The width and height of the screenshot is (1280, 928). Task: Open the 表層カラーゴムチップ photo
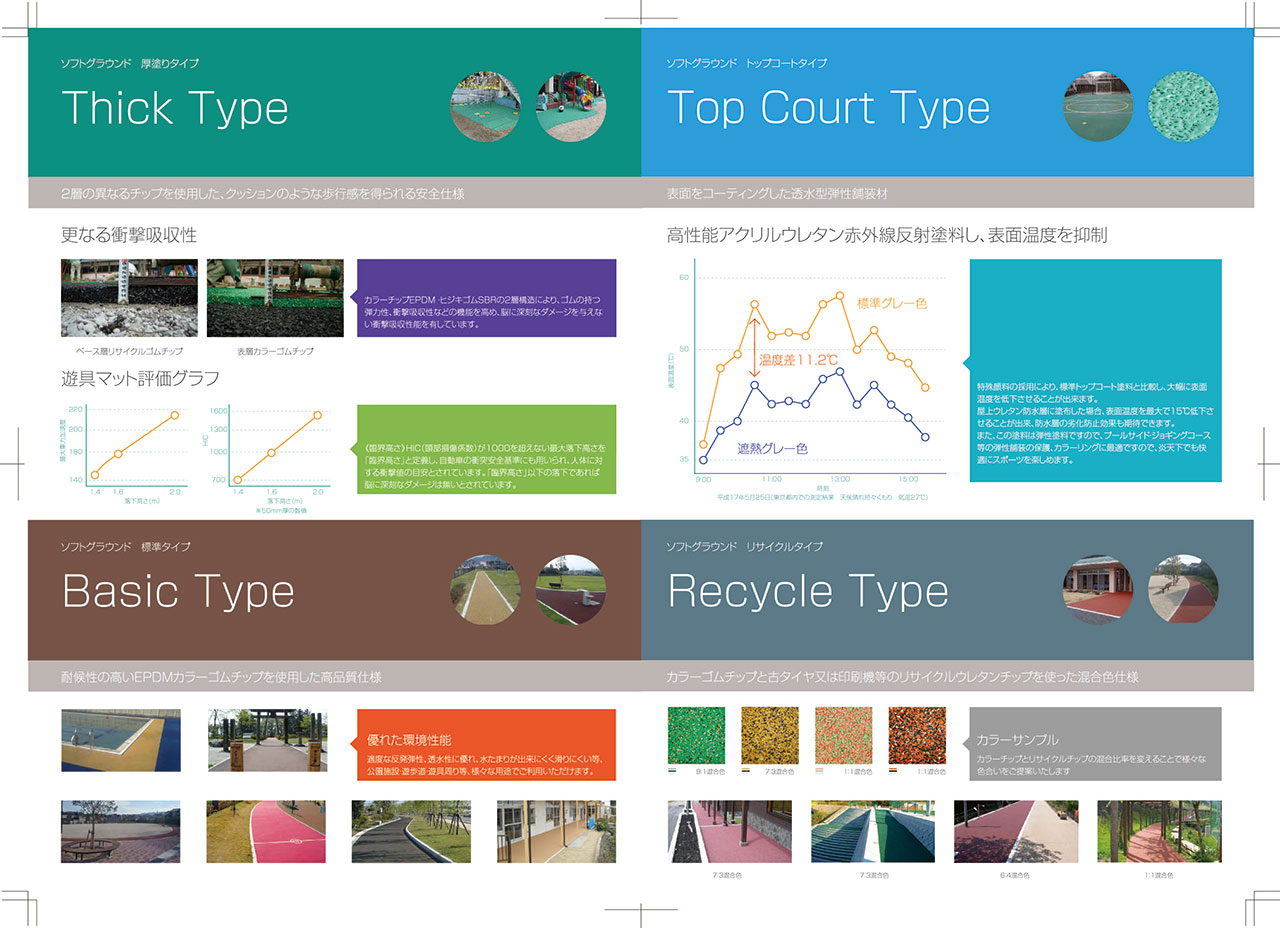pos(275,298)
